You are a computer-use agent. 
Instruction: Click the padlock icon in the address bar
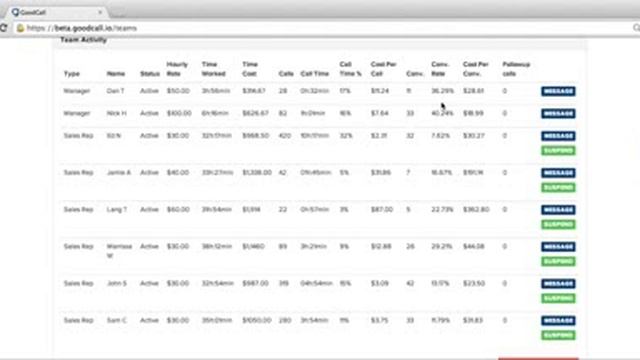coord(20,28)
